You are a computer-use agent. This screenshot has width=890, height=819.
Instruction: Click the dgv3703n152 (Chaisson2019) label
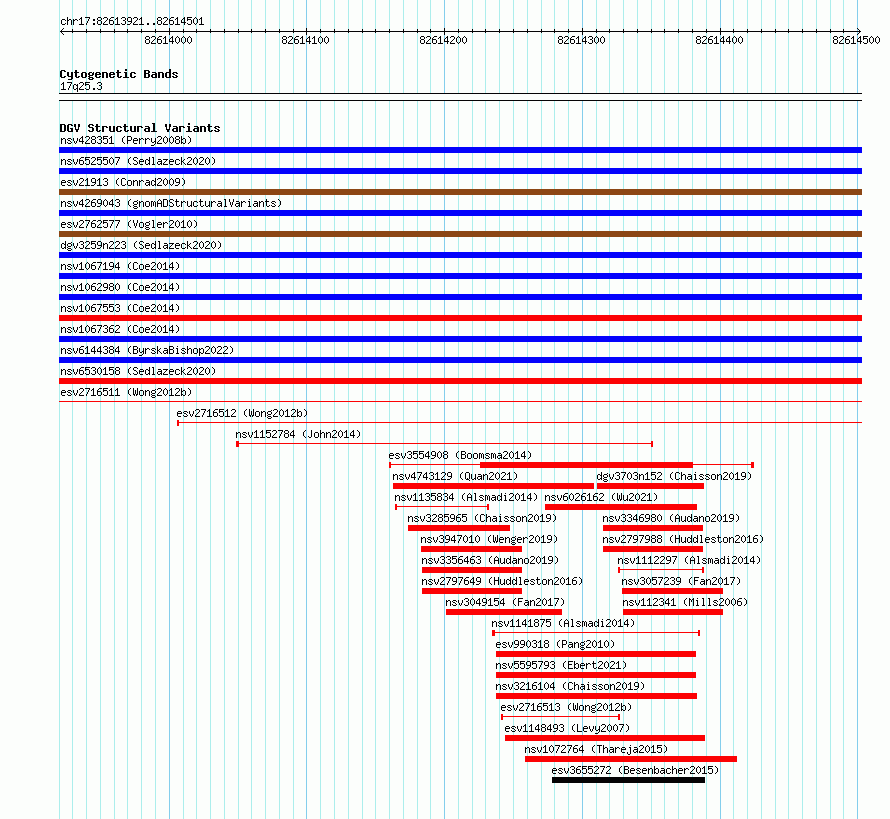674,476
